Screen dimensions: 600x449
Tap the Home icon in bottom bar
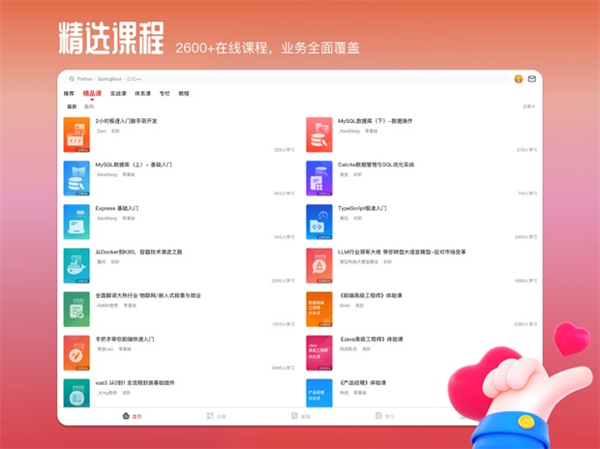click(125, 415)
